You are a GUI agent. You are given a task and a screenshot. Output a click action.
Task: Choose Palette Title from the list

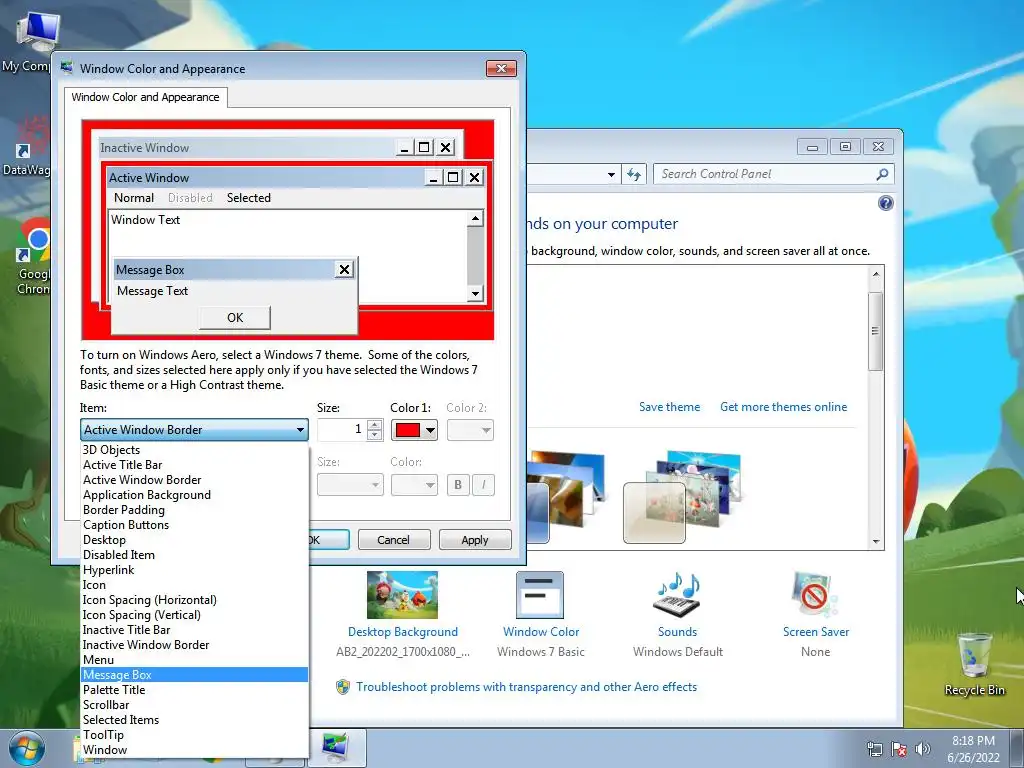[x=195, y=690]
